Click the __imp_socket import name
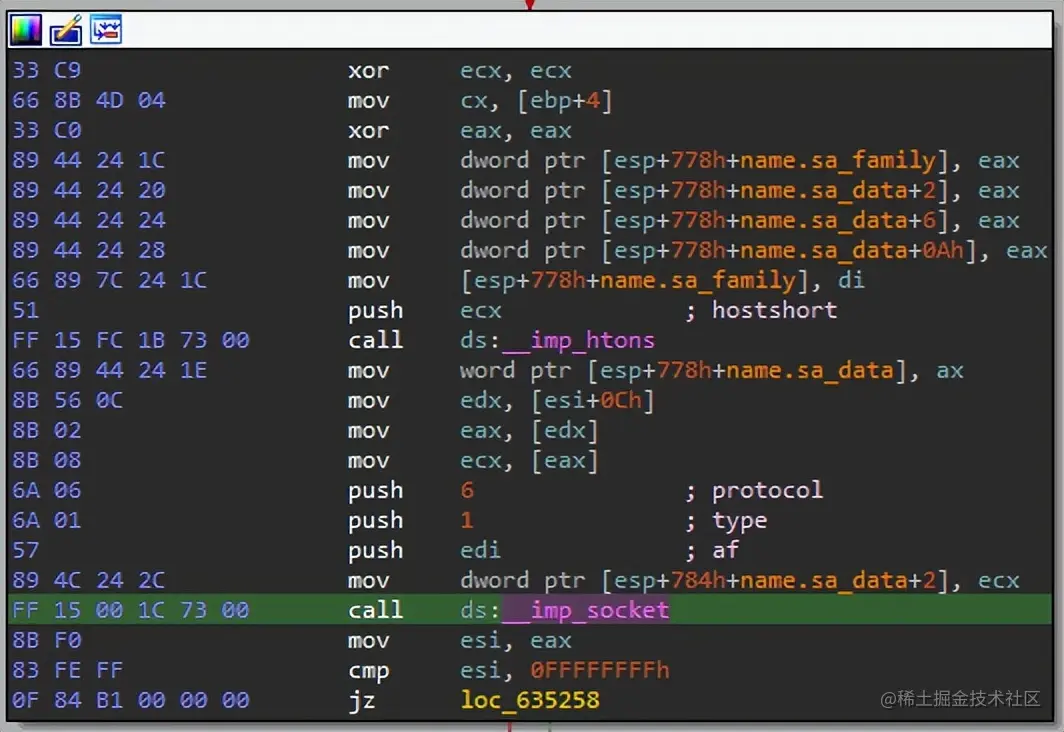The image size is (1064, 732). 586,609
